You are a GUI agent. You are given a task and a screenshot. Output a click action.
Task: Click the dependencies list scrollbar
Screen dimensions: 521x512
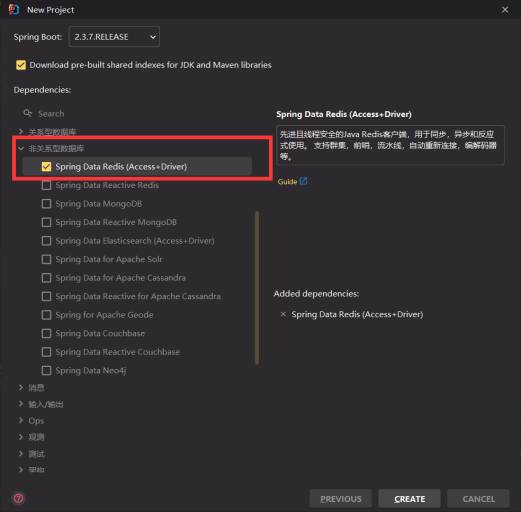257,288
